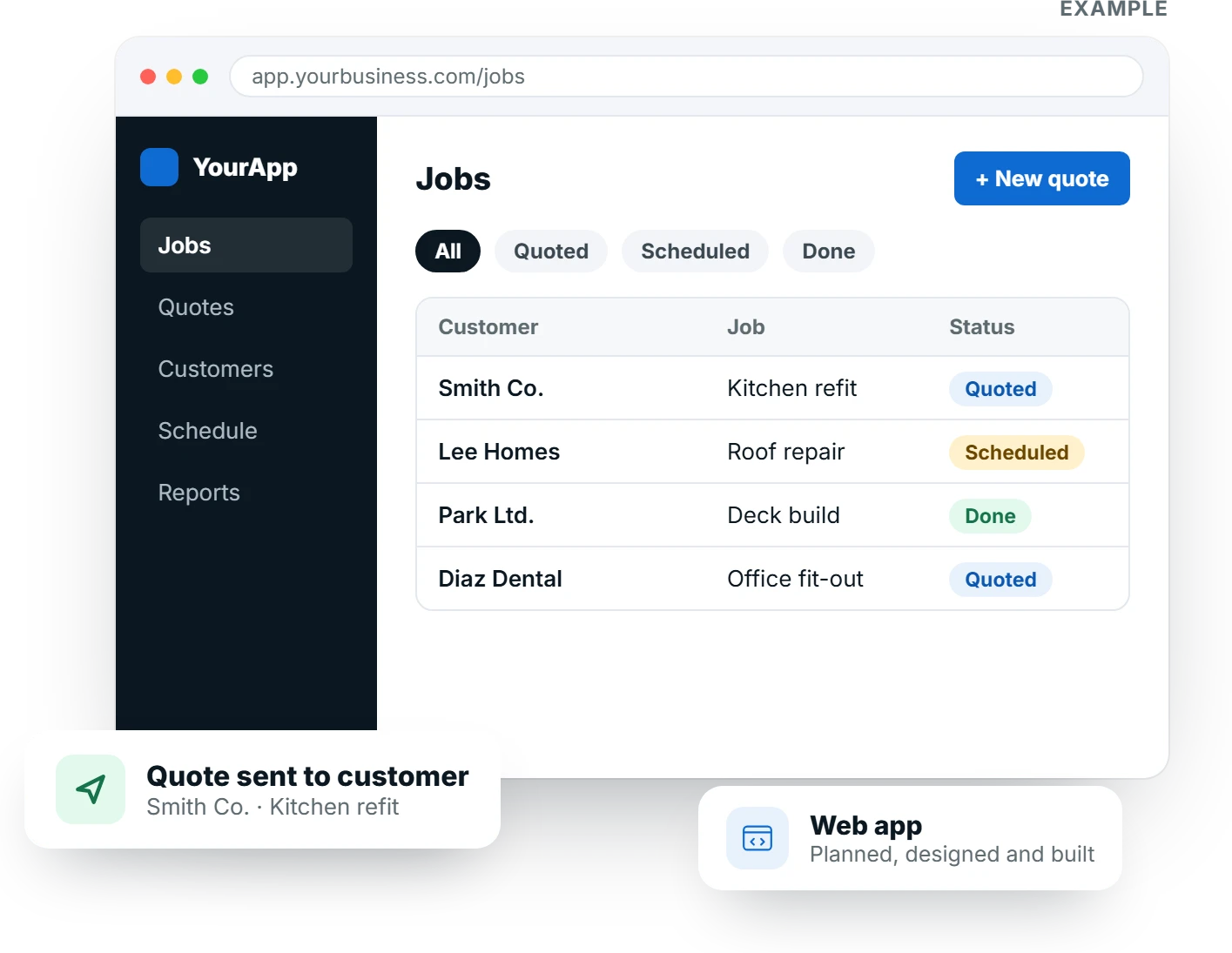Select the Lee Homes customer cell
The width and height of the screenshot is (1232, 953).
click(x=499, y=452)
